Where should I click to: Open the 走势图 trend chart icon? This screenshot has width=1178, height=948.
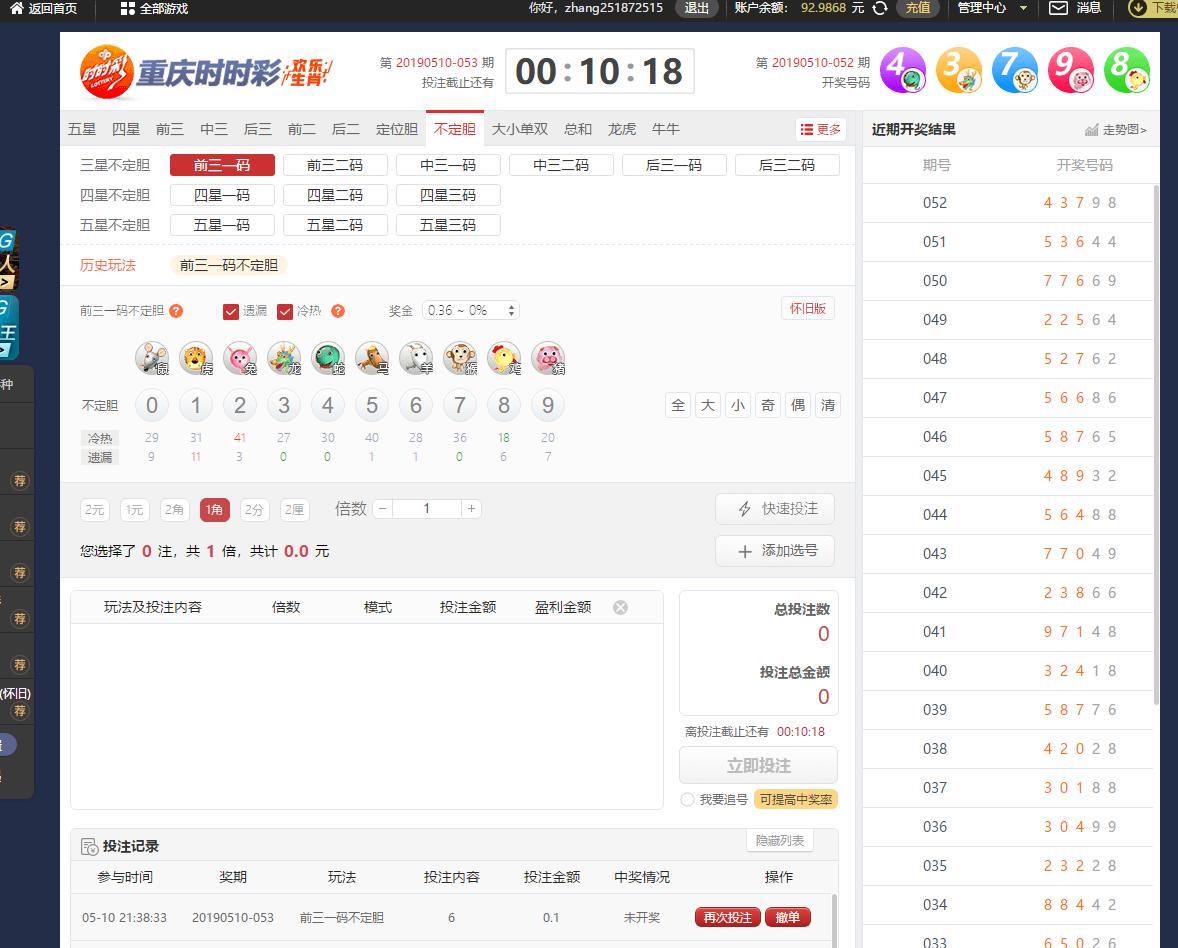(x=1092, y=130)
